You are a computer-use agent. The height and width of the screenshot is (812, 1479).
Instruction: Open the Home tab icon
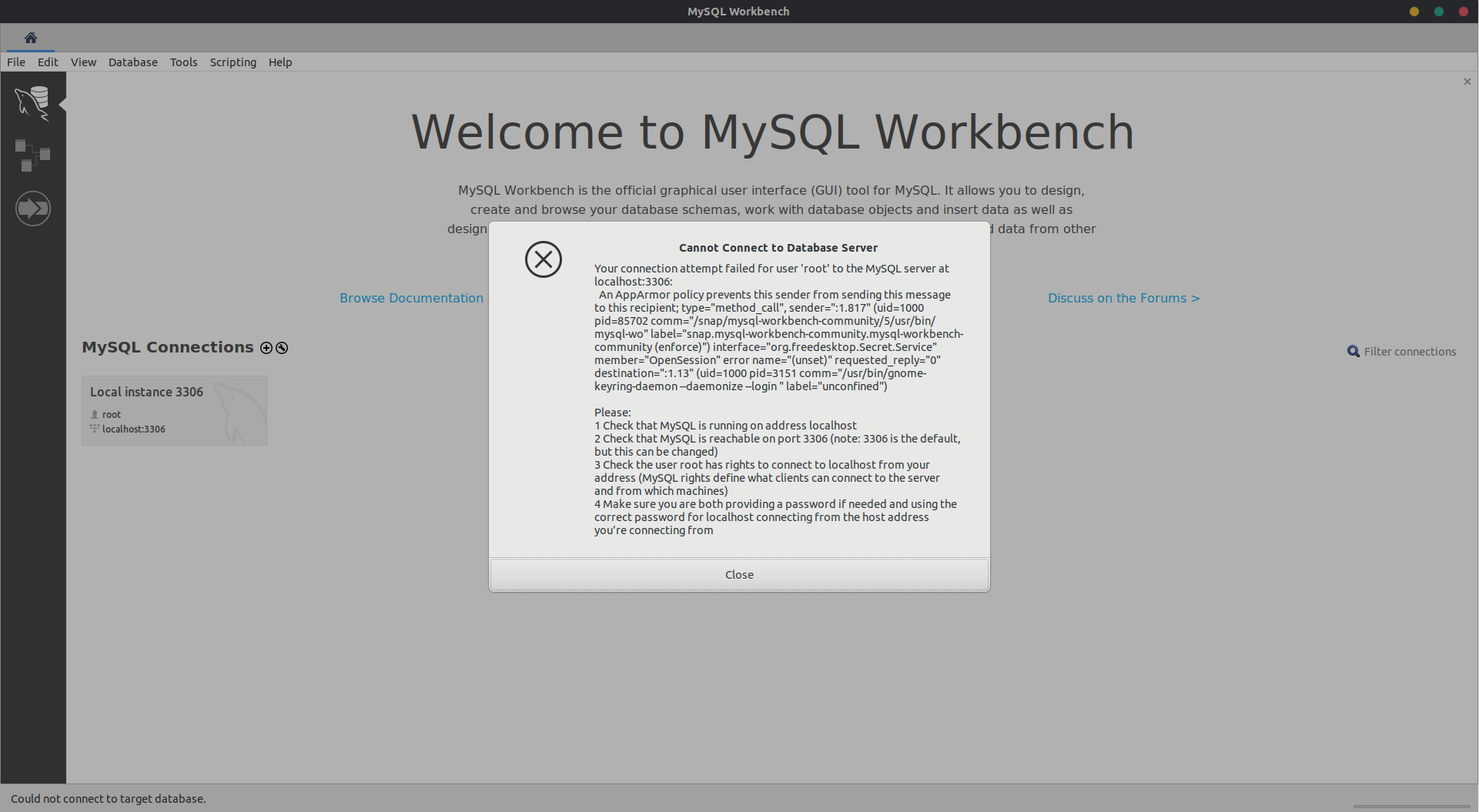pyautogui.click(x=31, y=38)
